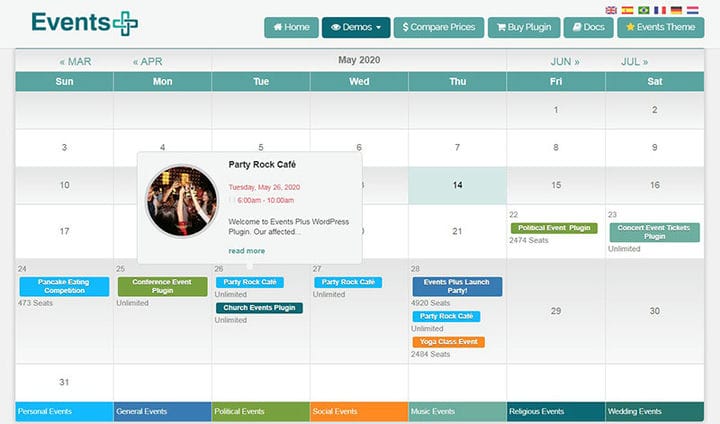Select the UK English flag
This screenshot has height=424, width=720.
[611, 10]
